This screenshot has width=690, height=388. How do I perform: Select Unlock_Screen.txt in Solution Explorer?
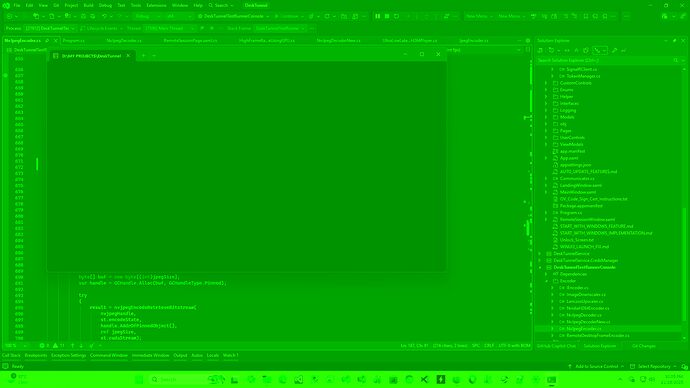coord(576,240)
